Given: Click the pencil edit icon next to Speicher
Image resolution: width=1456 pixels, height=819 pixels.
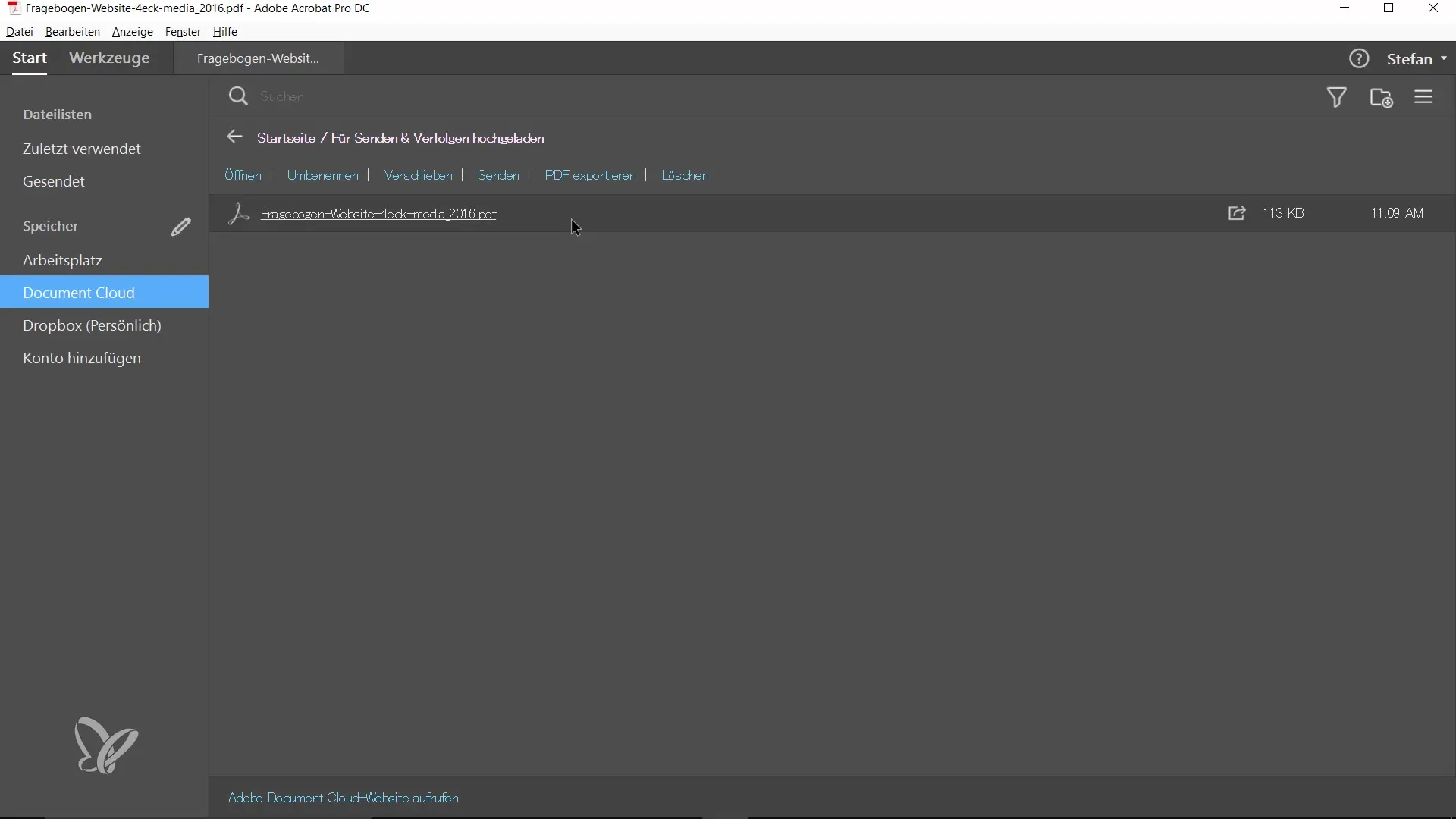Looking at the screenshot, I should [180, 227].
